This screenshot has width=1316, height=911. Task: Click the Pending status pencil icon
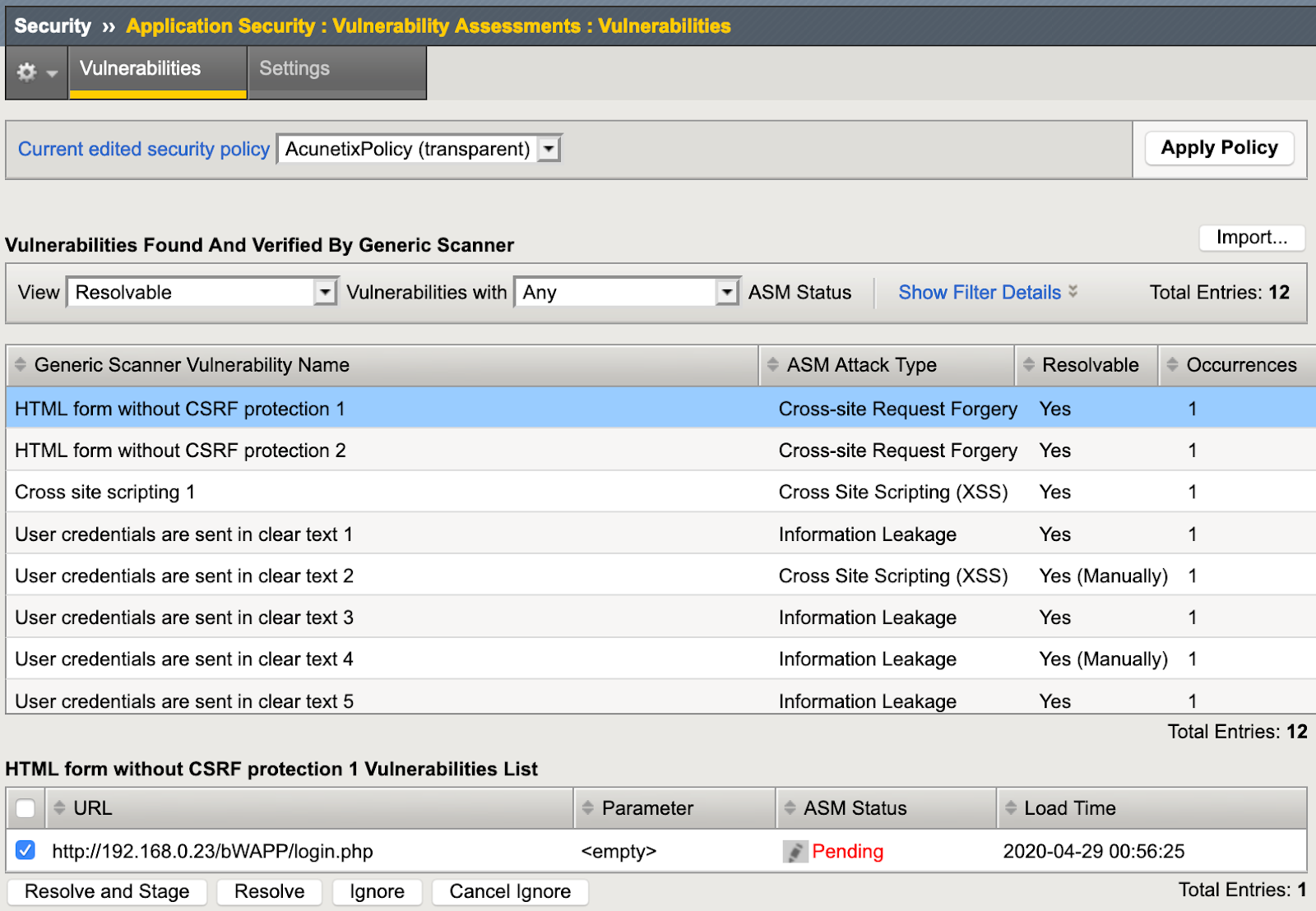coord(795,852)
